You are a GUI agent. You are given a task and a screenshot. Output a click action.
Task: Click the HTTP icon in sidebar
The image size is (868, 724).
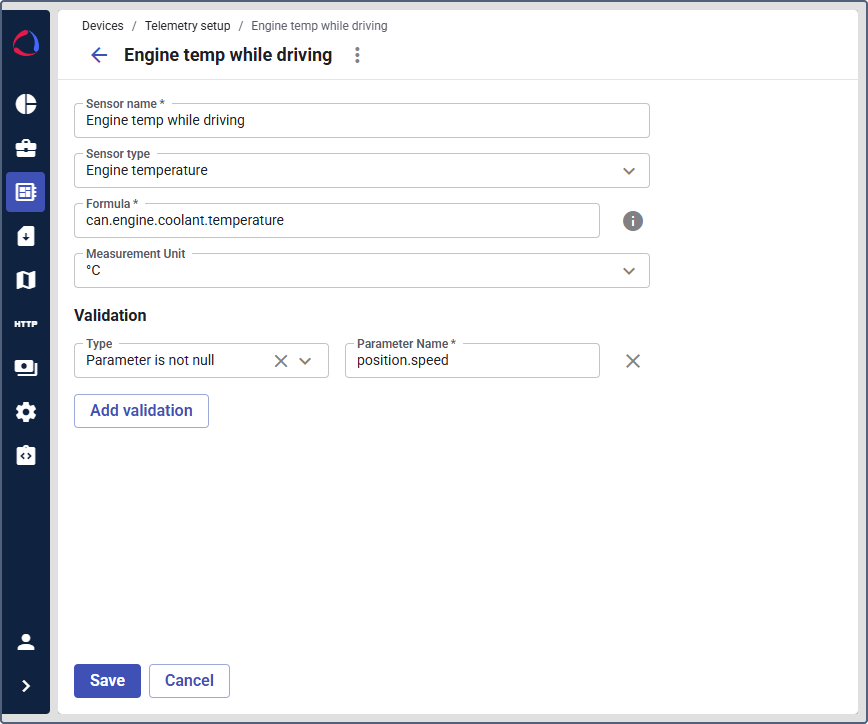click(26, 324)
